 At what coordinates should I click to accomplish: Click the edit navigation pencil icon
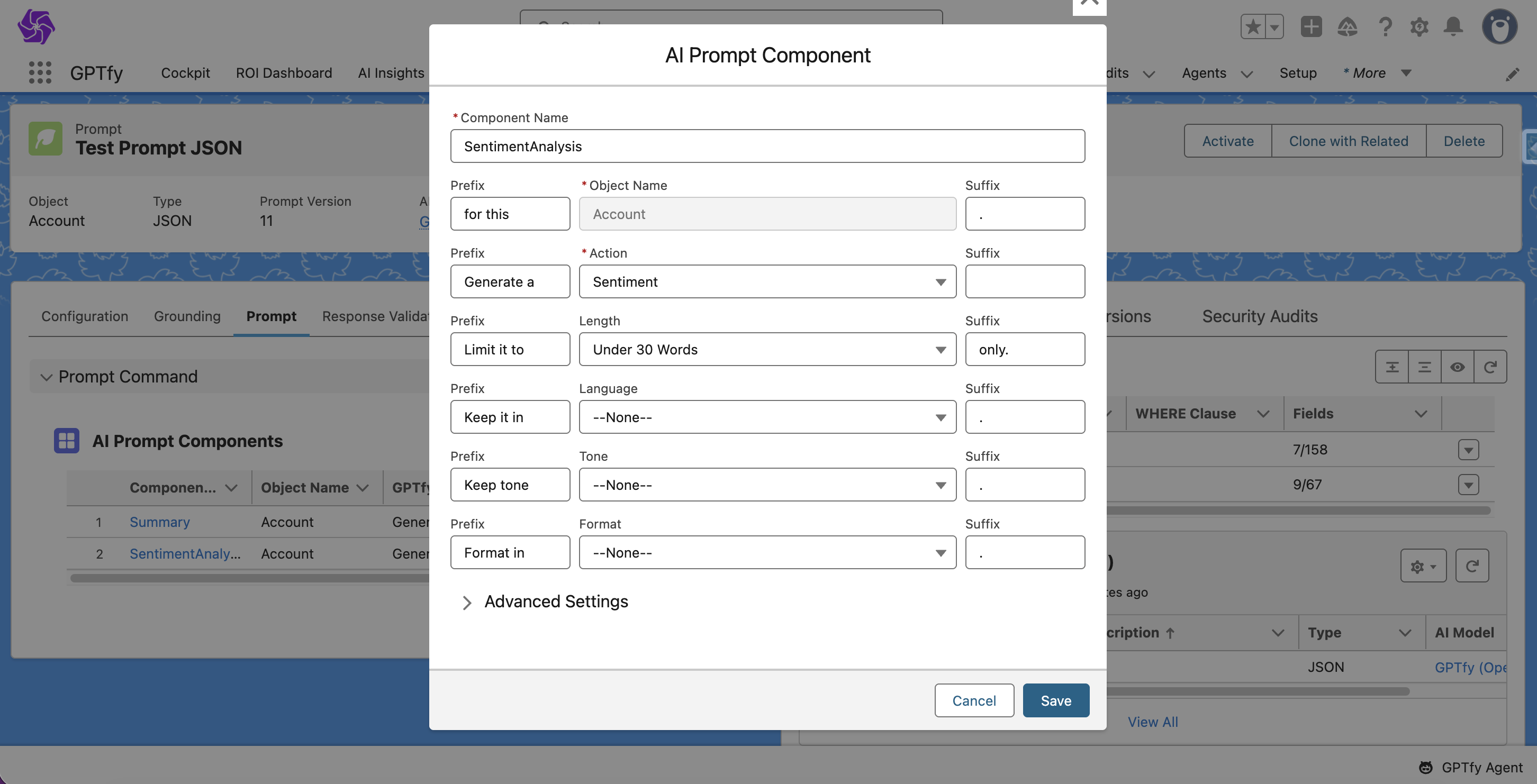point(1512,75)
